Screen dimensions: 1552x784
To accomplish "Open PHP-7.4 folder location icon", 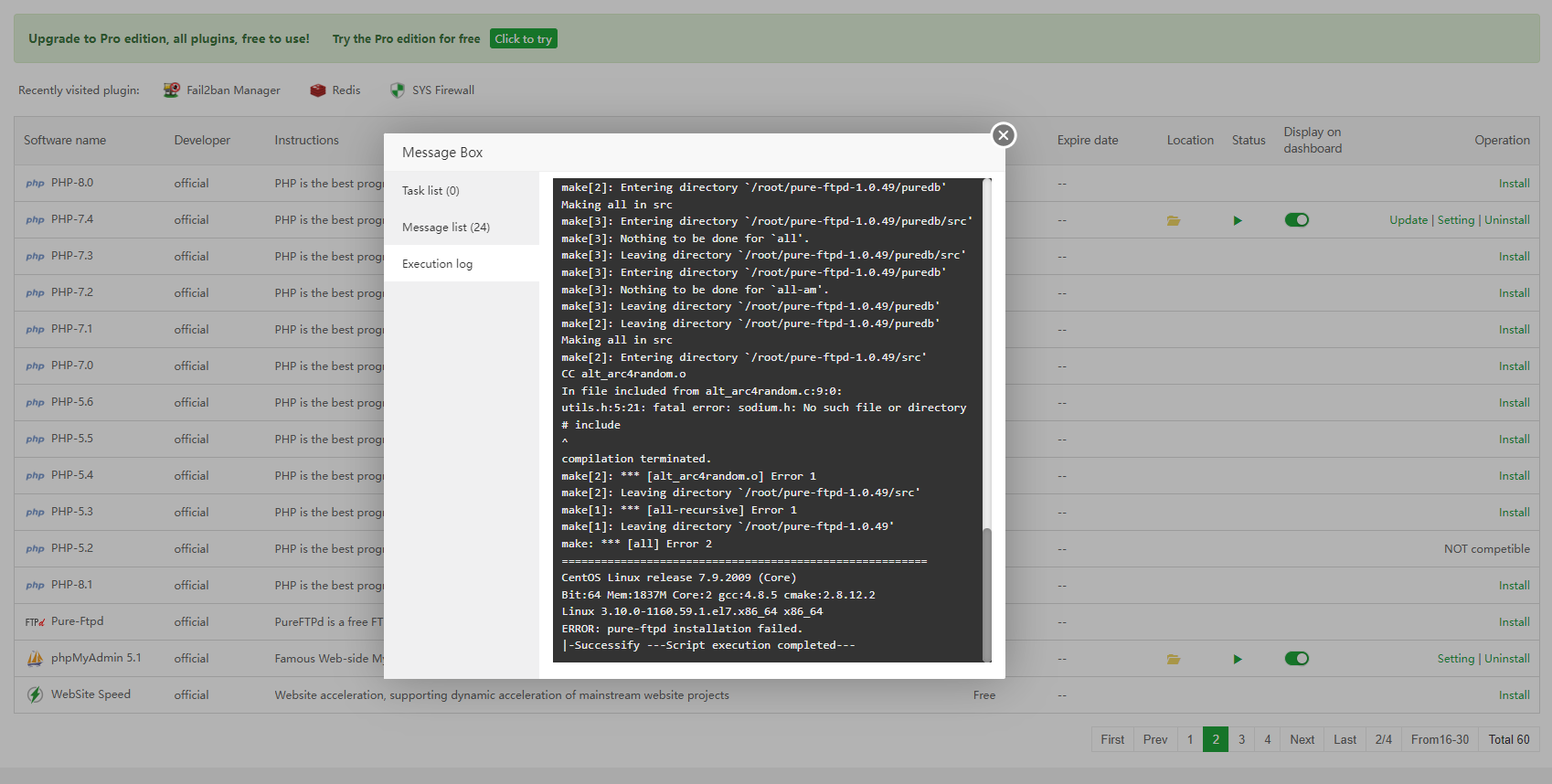I will (x=1174, y=220).
